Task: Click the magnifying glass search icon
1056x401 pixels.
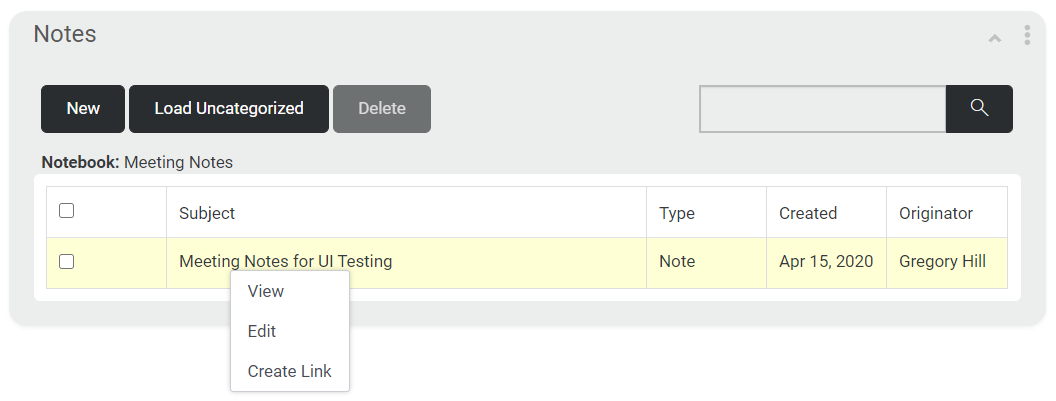Action: click(x=979, y=109)
